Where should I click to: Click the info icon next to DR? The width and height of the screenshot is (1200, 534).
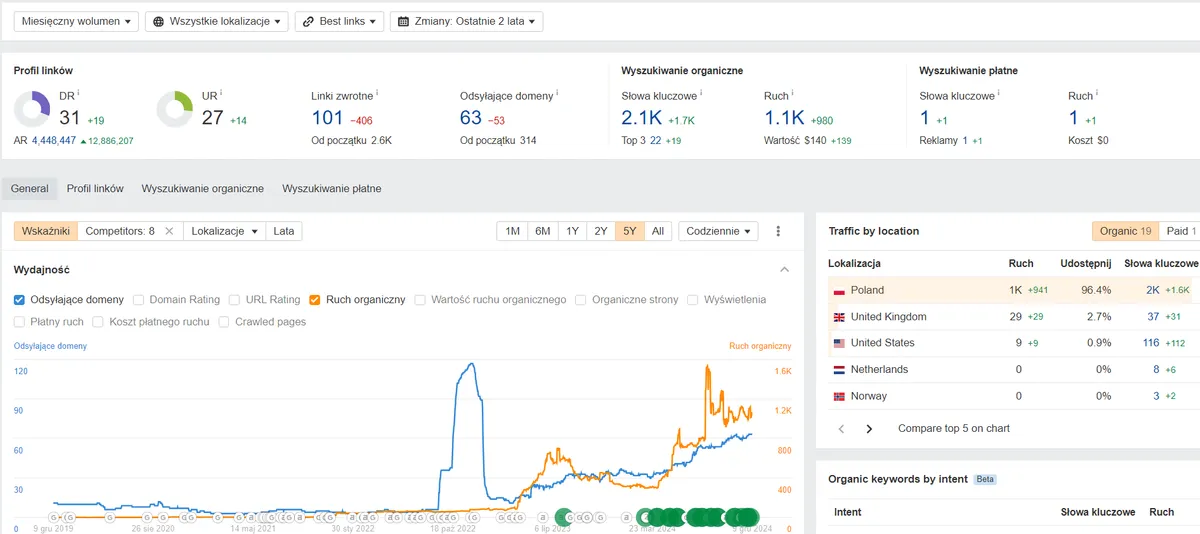point(78,94)
